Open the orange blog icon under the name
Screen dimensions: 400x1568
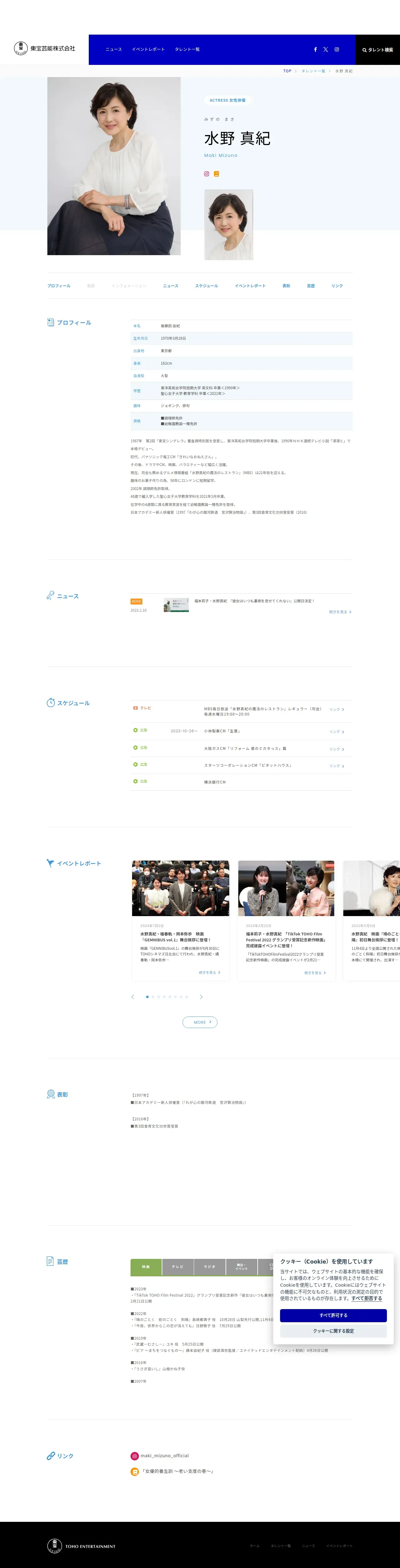click(217, 173)
